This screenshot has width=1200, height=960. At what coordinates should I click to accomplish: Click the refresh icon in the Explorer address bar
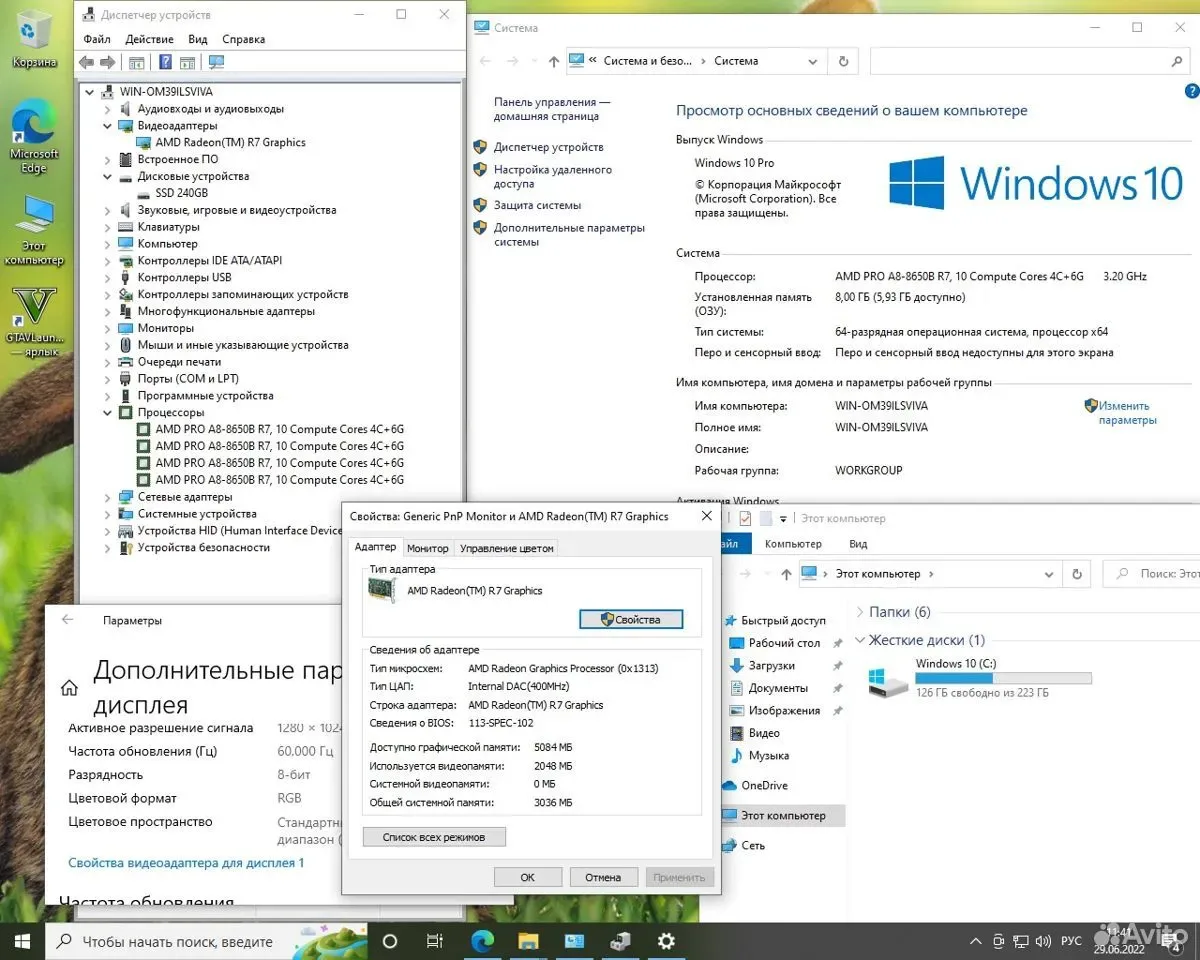[x=1076, y=574]
